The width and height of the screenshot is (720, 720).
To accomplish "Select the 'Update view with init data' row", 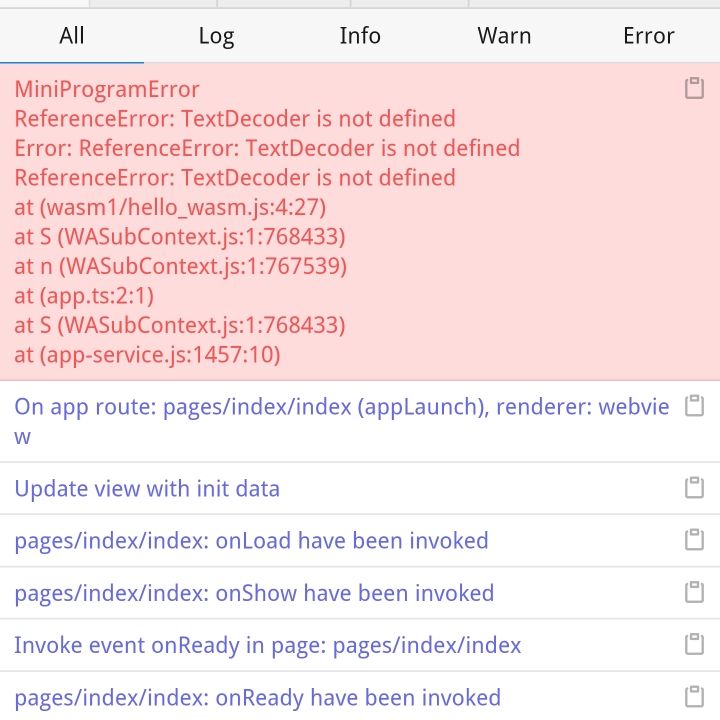I will coord(360,488).
